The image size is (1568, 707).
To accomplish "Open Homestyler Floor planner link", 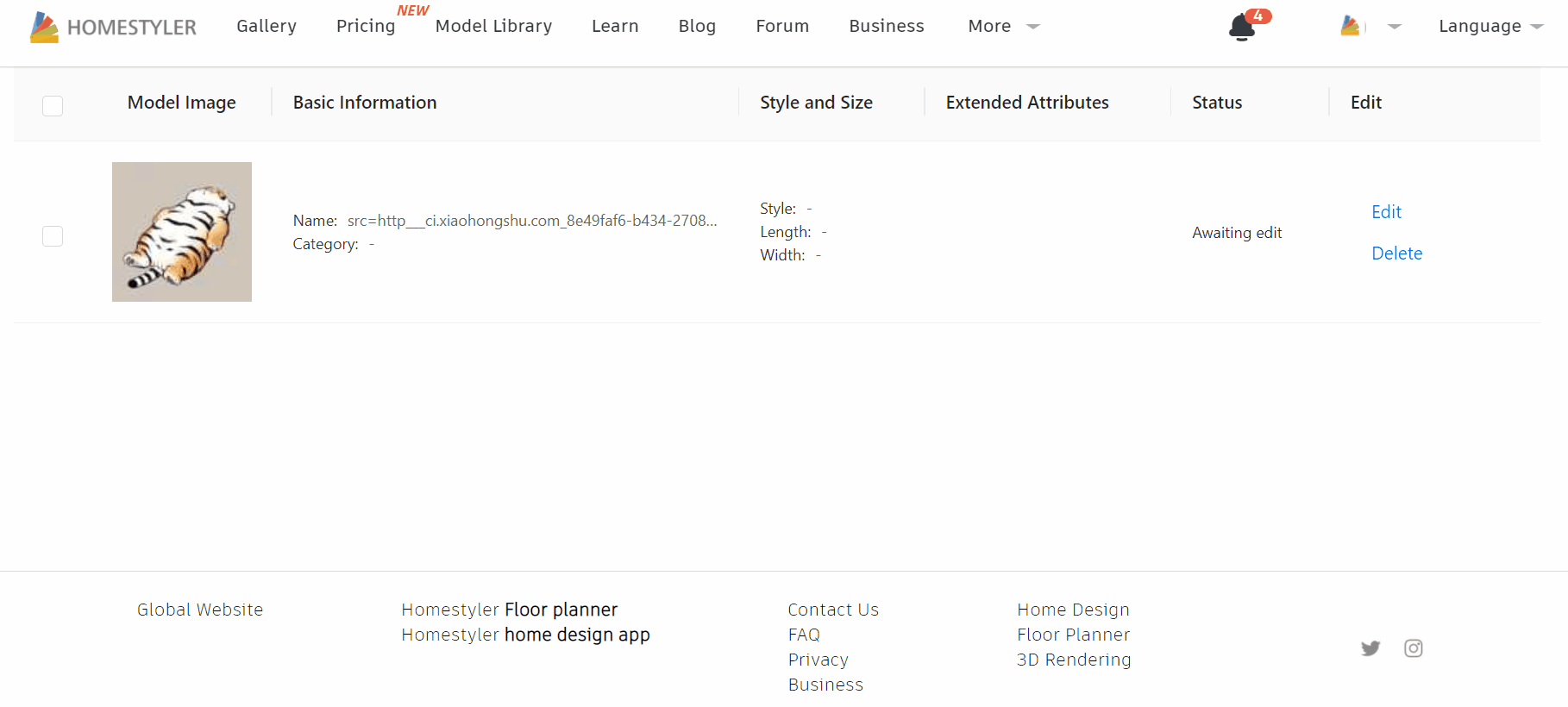I will pos(510,610).
